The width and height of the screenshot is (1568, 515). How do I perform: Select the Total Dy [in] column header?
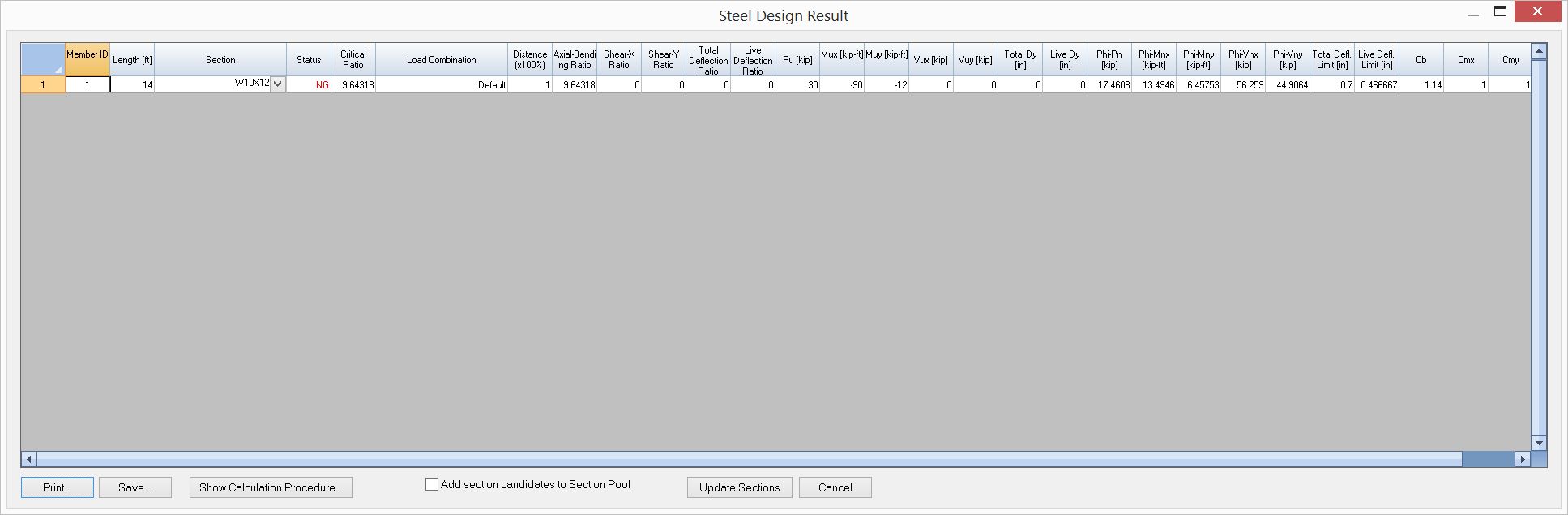1020,59
